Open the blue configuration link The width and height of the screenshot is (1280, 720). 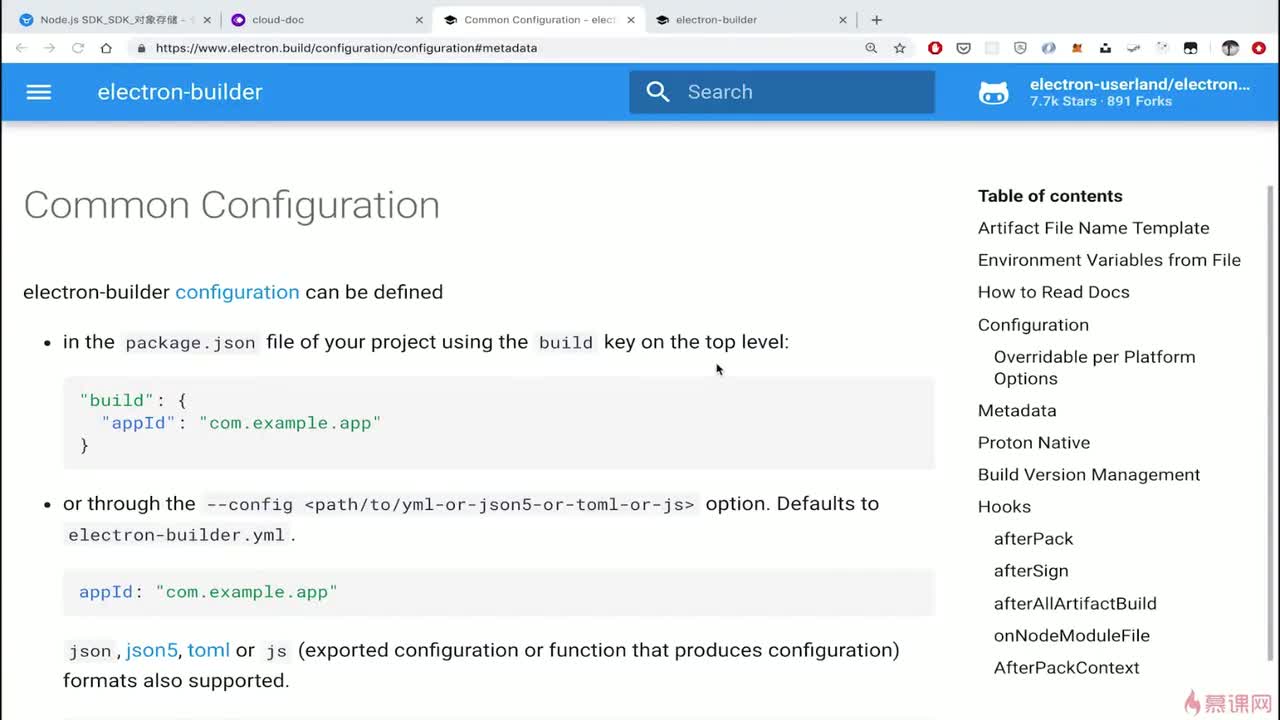(x=237, y=292)
